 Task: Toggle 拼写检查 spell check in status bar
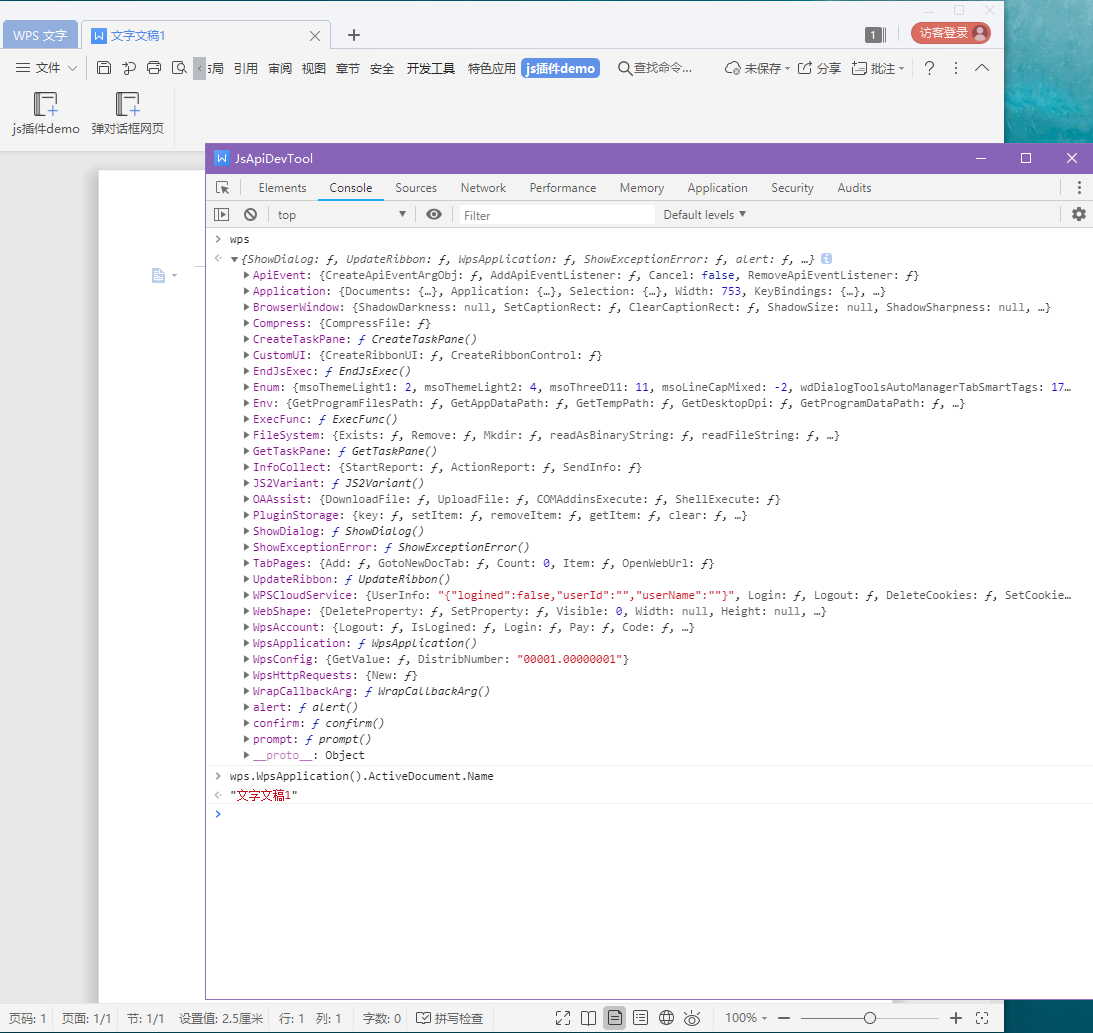click(450, 1018)
